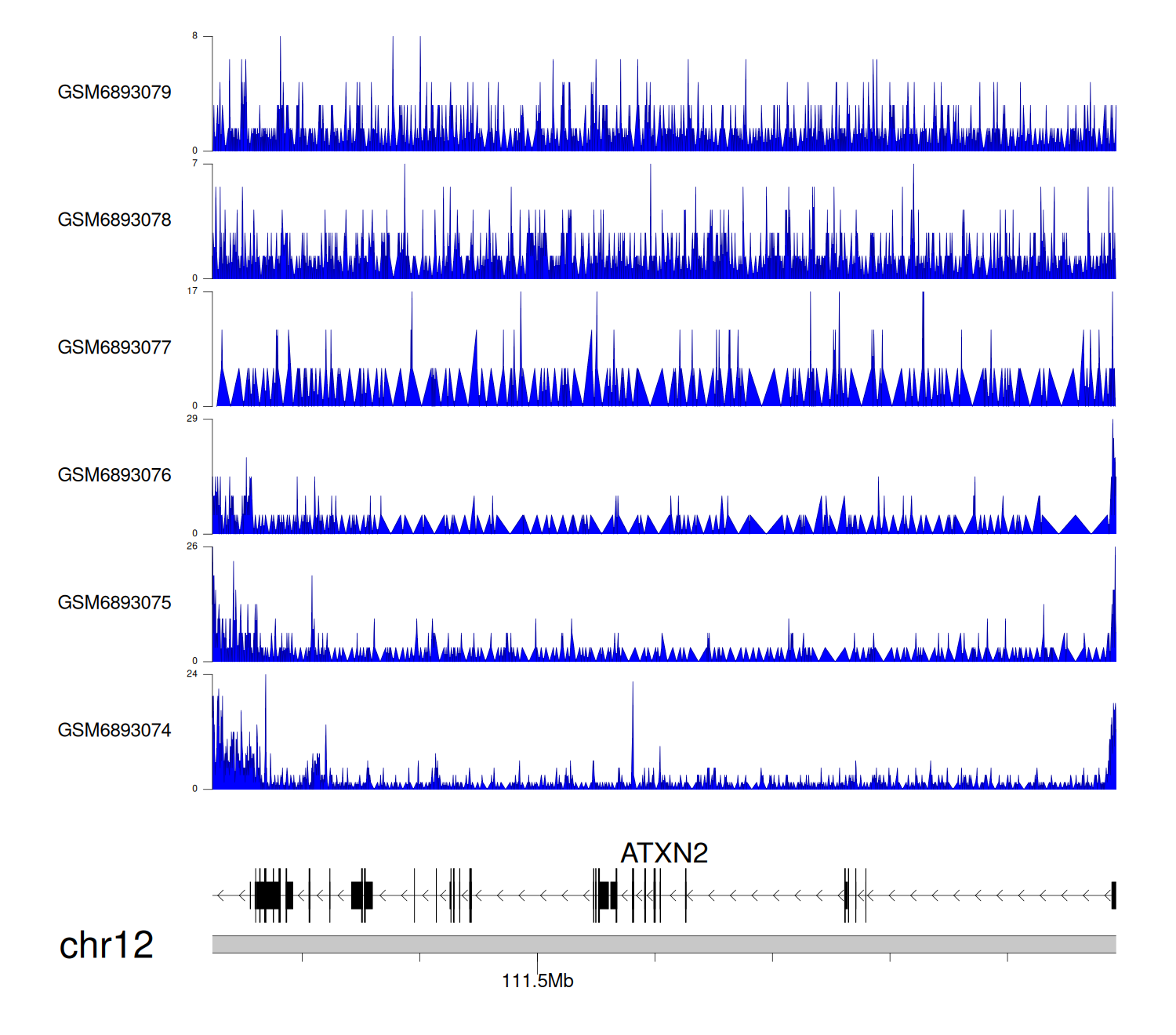This screenshot has width=1176, height=1035.
Task: Click the far-right peak in GSM6893076 track
Action: [1112, 478]
